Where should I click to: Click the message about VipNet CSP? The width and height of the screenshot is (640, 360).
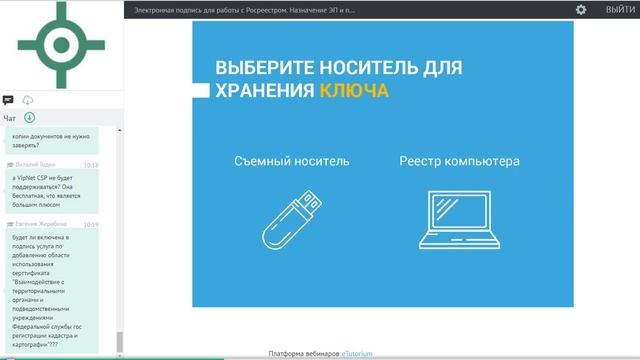[52, 191]
